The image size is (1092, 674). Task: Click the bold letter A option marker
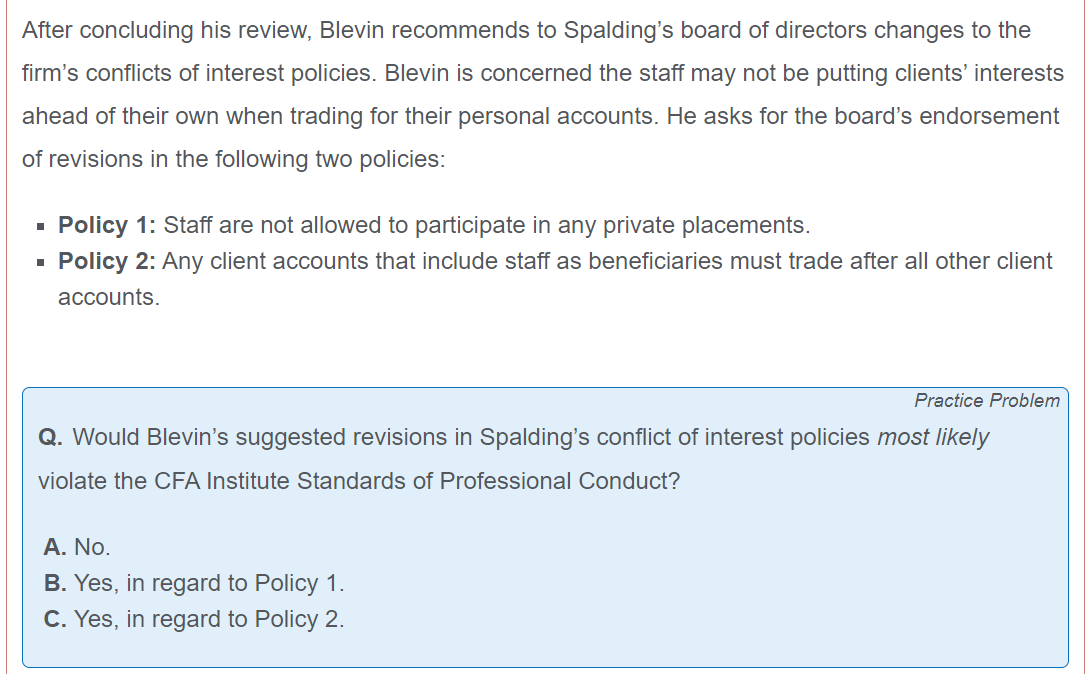pyautogui.click(x=55, y=547)
